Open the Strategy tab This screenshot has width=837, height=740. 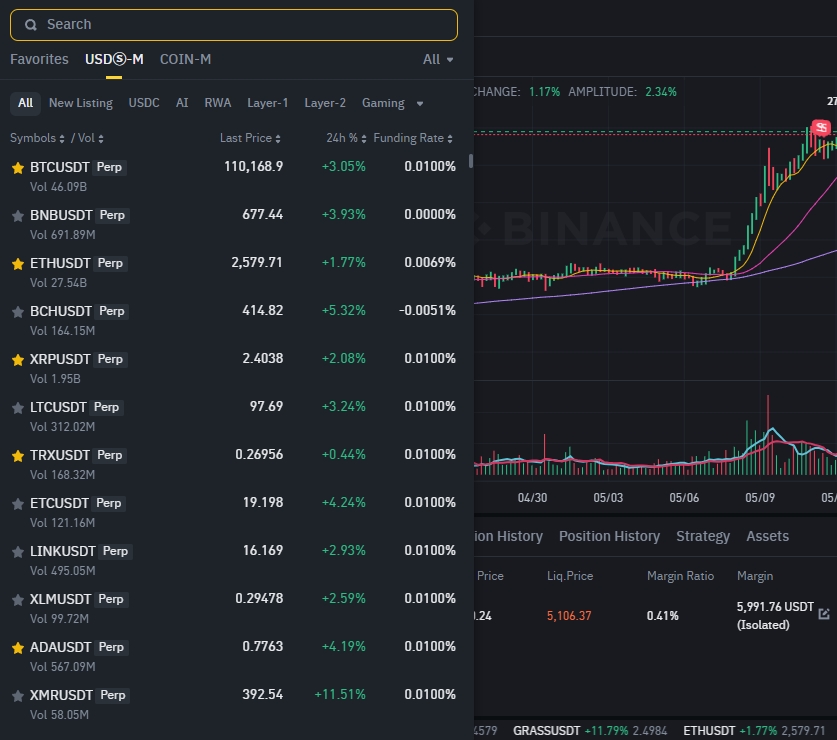702,536
